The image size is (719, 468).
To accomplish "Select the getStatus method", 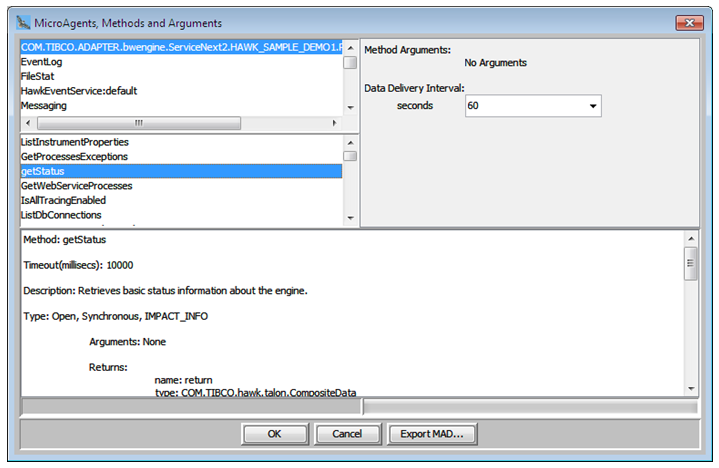I will pos(181,171).
